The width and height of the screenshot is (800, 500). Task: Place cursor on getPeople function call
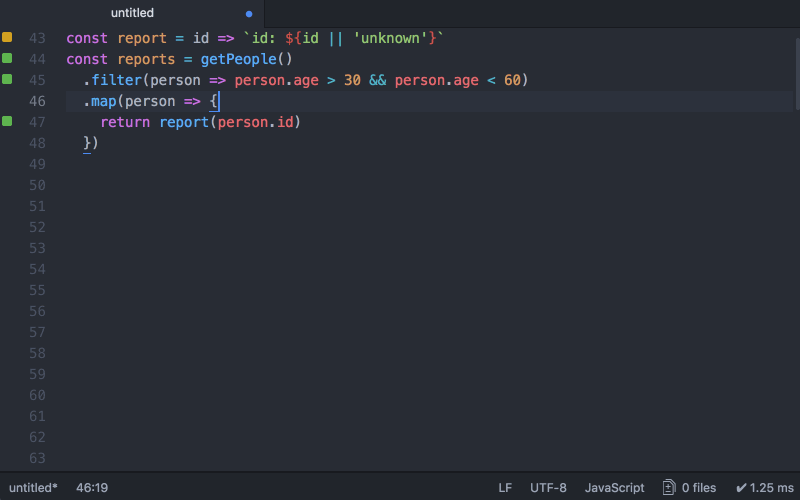click(238, 59)
